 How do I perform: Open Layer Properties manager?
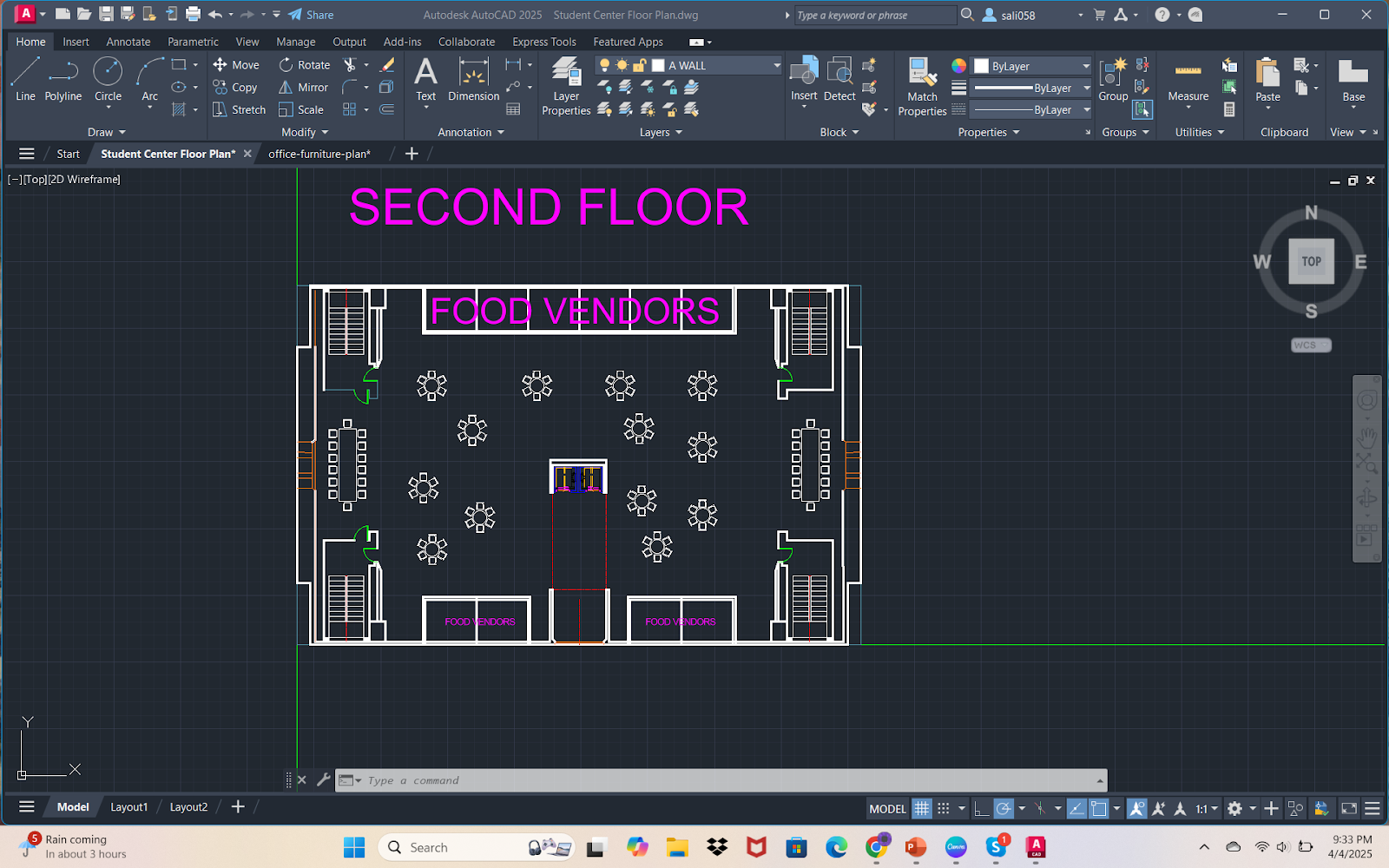point(566,85)
